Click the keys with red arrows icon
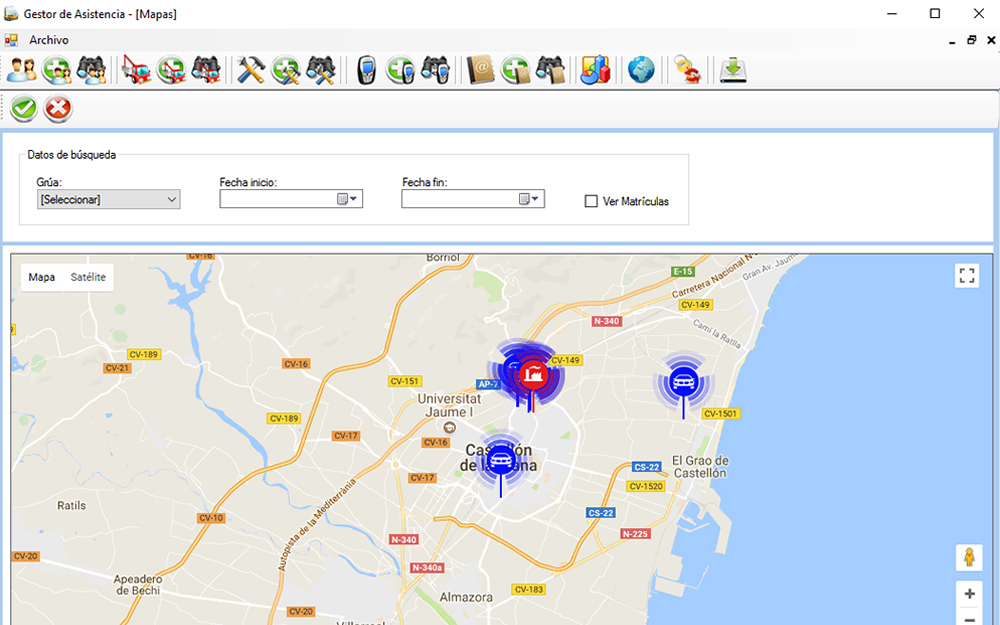Image resolution: width=1000 pixels, height=625 pixels. click(687, 70)
